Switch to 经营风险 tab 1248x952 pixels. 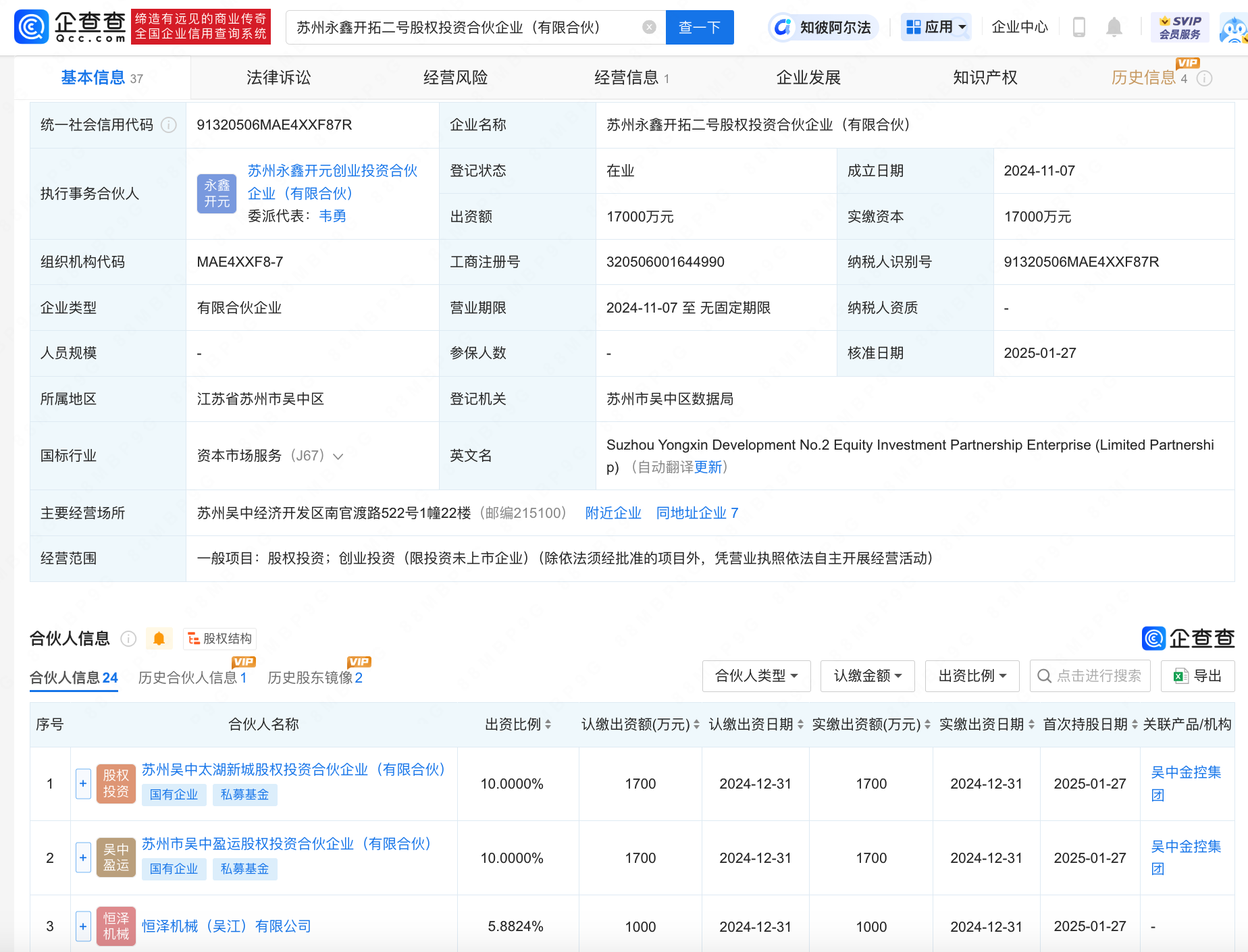pyautogui.click(x=456, y=78)
